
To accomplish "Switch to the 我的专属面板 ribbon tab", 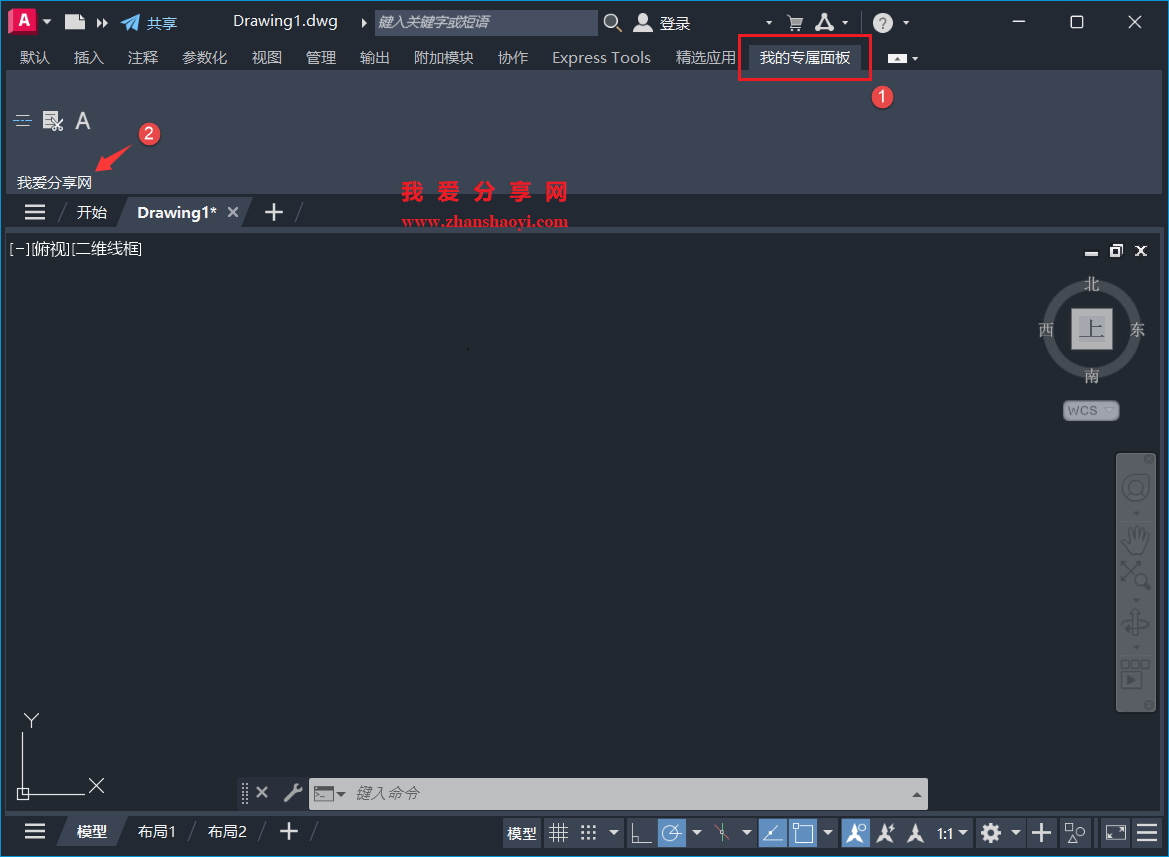I will [x=804, y=57].
